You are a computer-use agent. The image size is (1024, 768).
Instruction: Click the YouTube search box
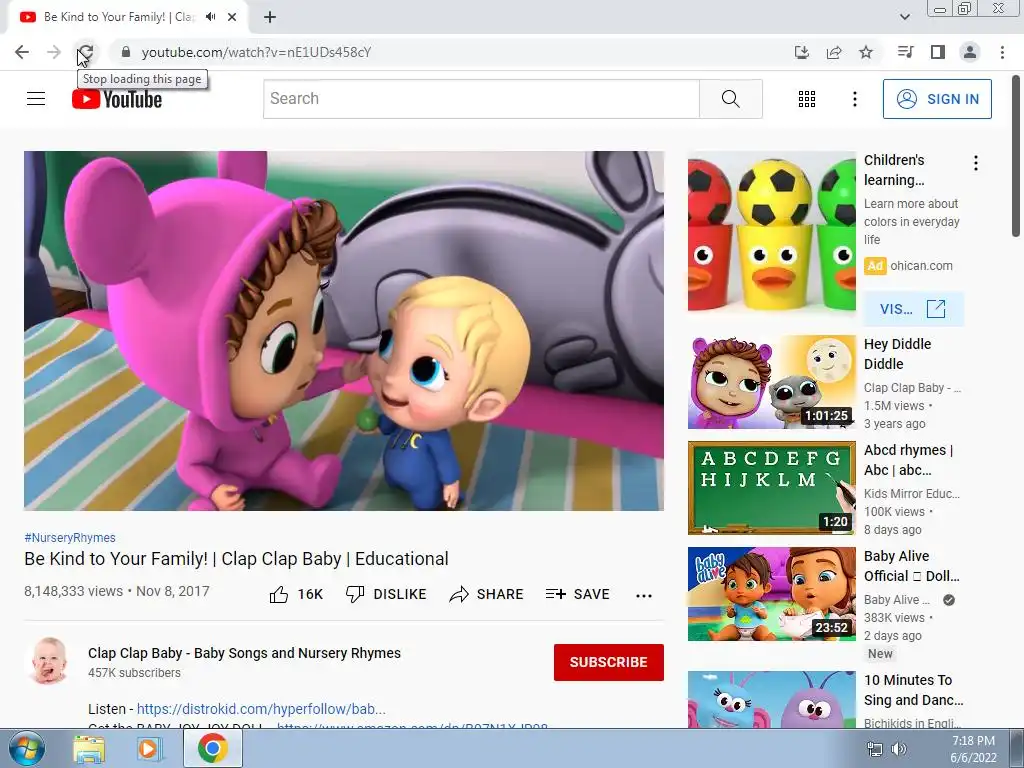(481, 99)
